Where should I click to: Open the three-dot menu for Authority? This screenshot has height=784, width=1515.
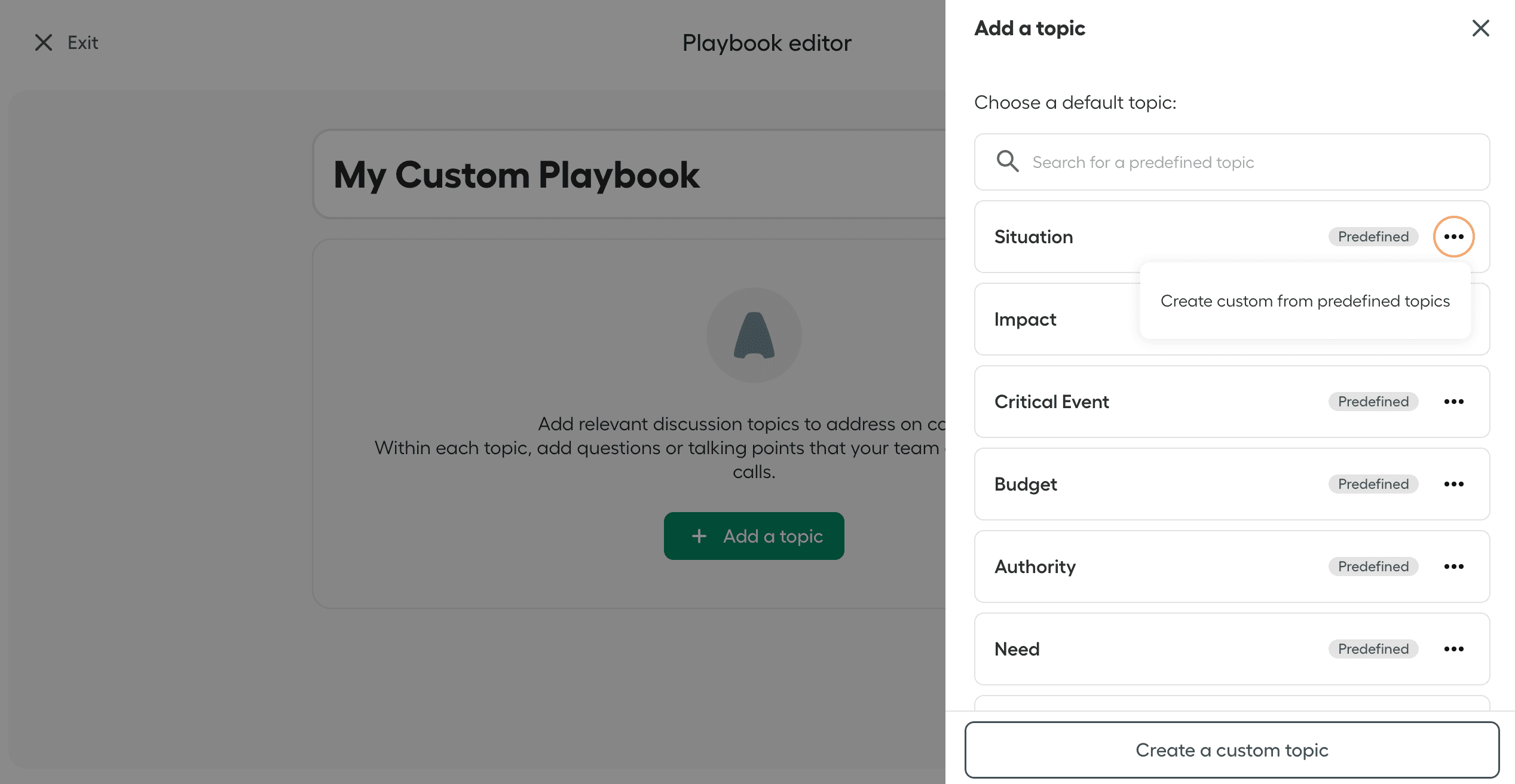coord(1454,566)
